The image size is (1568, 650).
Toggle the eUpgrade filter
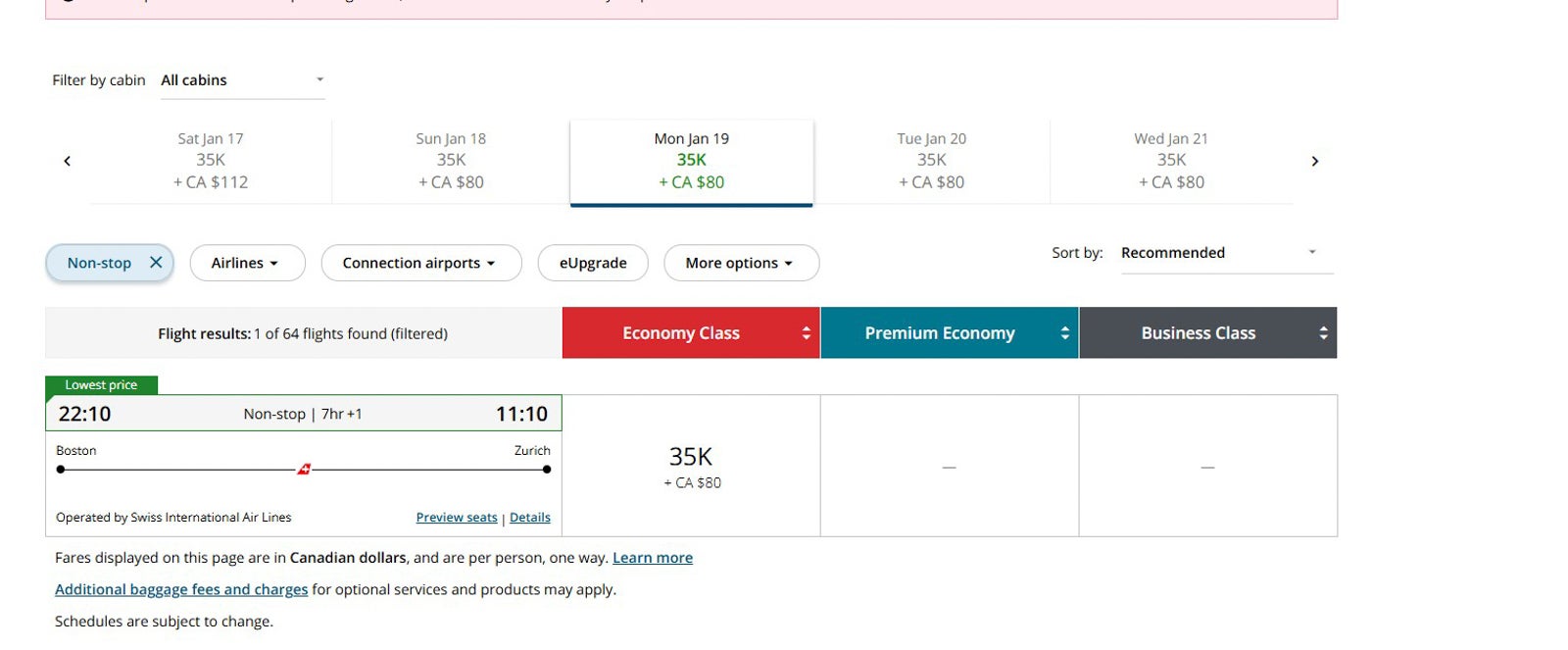(x=592, y=263)
